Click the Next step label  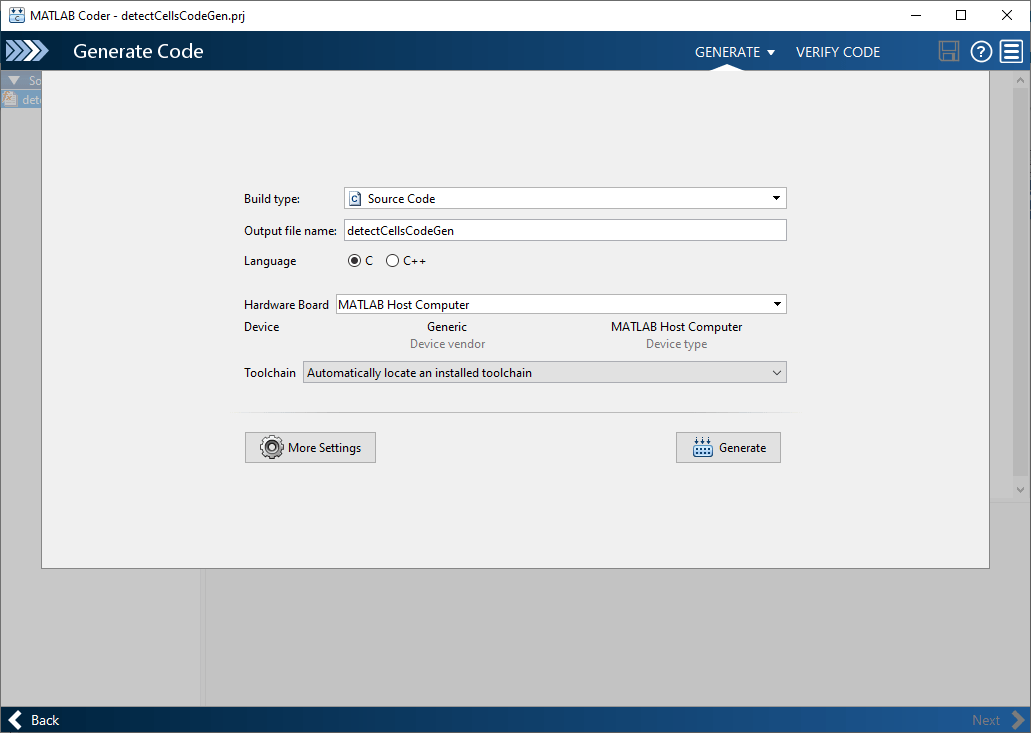click(986, 721)
